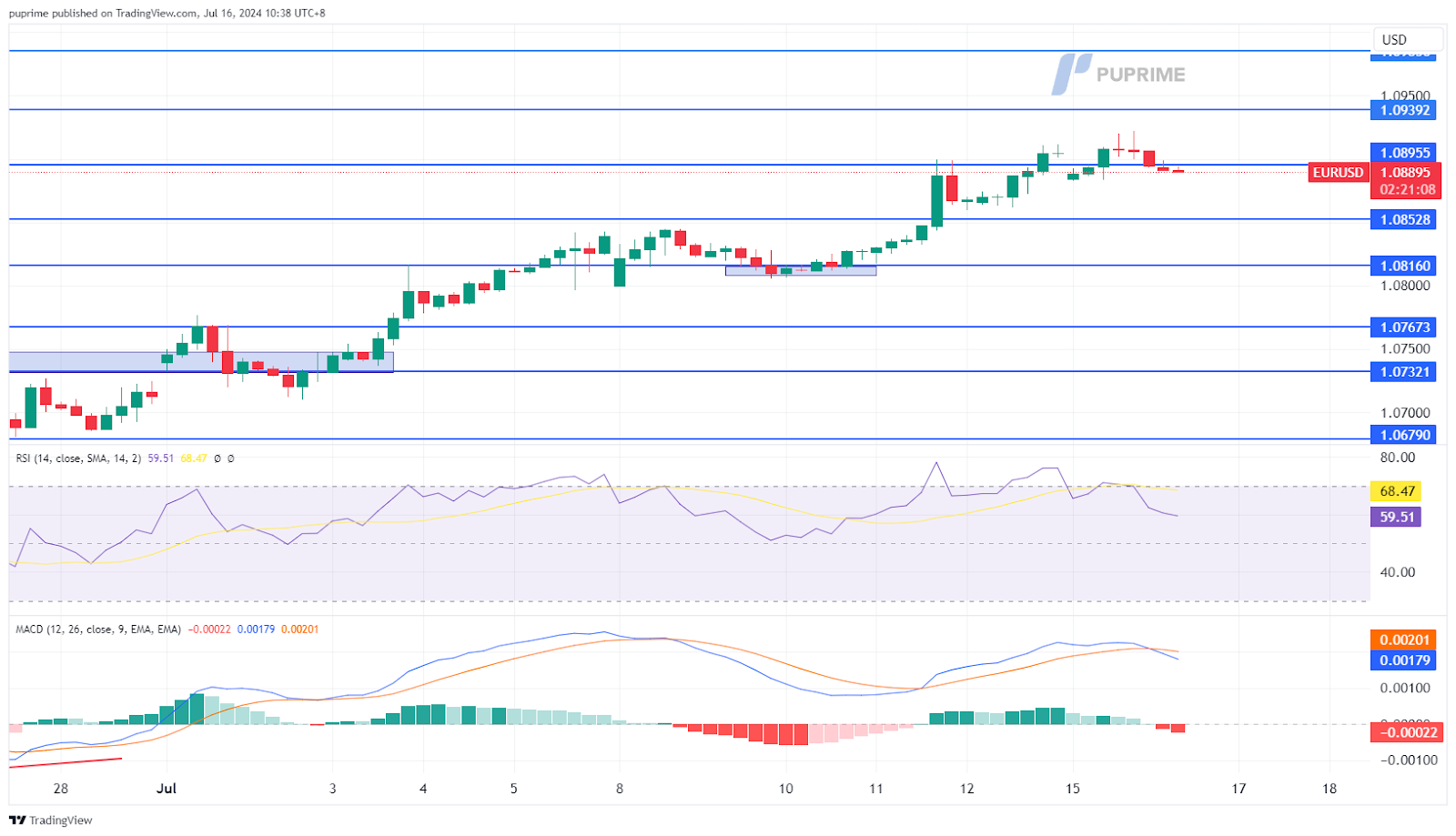Click the '10' date label on time axis
The image size is (1456, 836).
click(x=785, y=789)
